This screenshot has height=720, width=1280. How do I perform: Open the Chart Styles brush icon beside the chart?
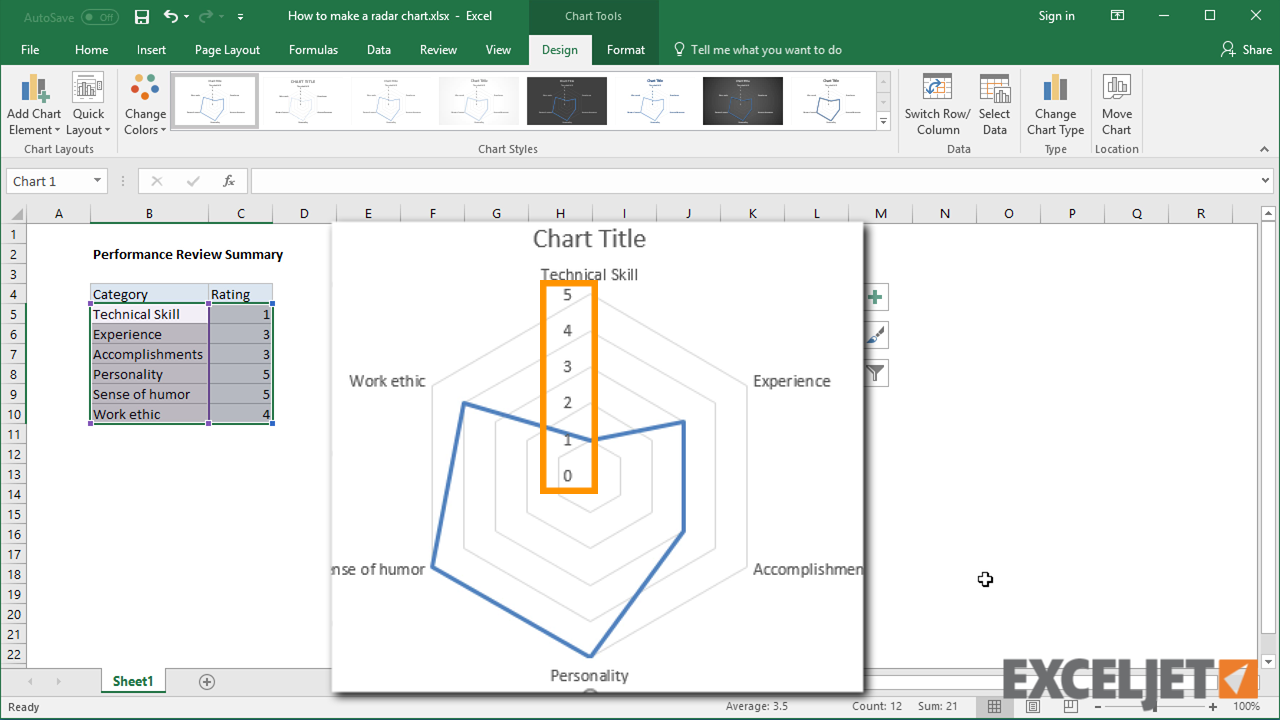[875, 335]
